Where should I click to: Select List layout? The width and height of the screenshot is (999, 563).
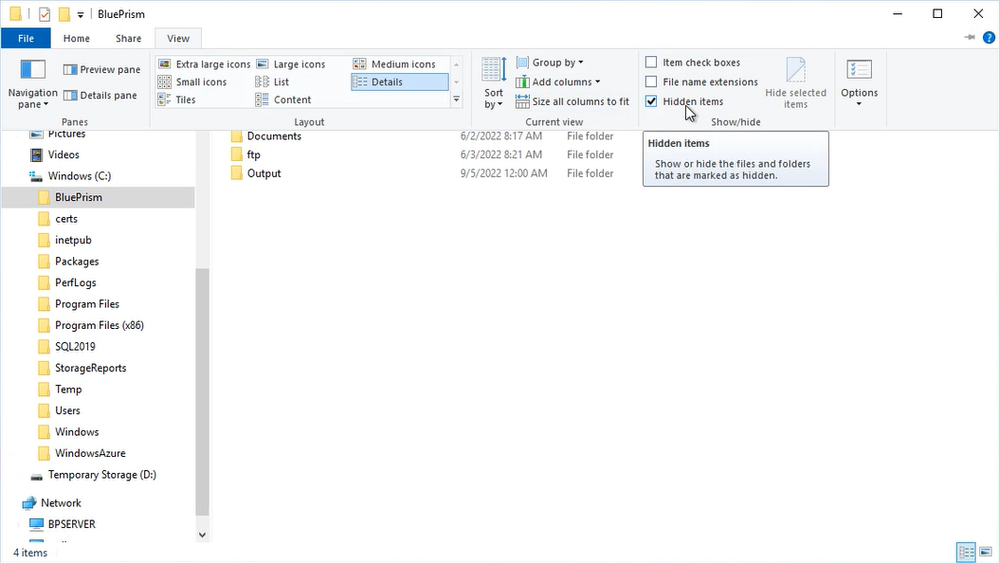pos(272,82)
